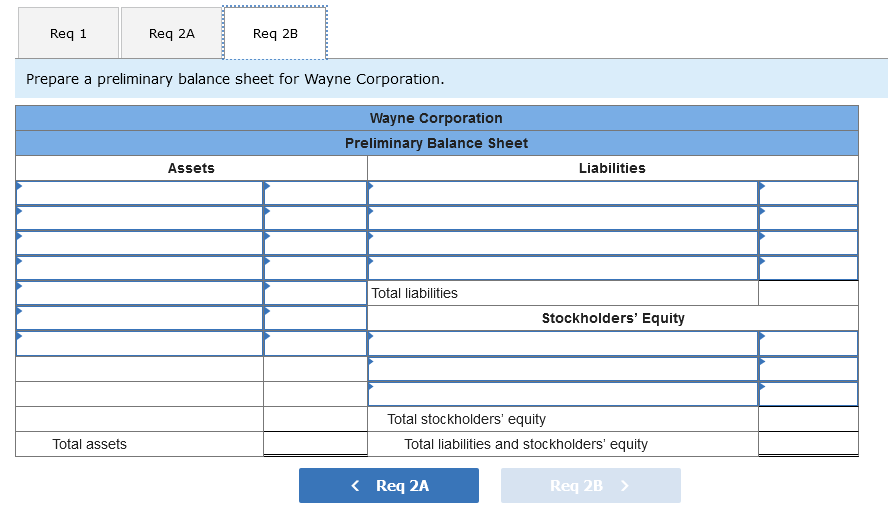
Task: Click the Total liabilities and stockholders' equity amount cell
Action: [x=808, y=444]
